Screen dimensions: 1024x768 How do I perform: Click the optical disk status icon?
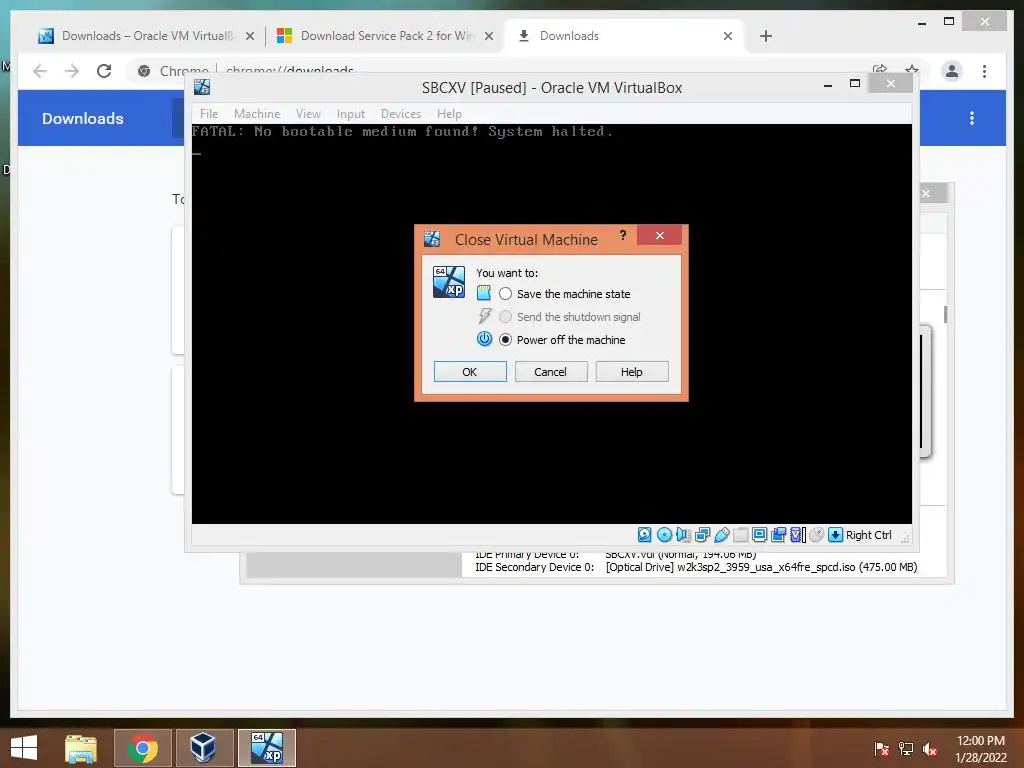tap(664, 535)
